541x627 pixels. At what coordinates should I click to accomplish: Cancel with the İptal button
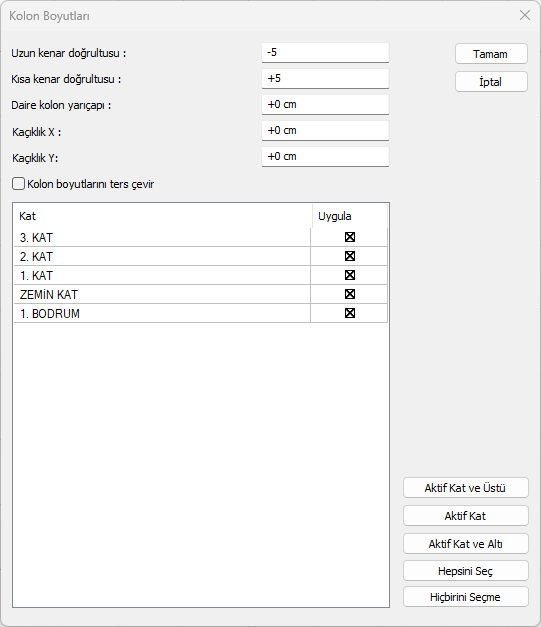click(491, 82)
